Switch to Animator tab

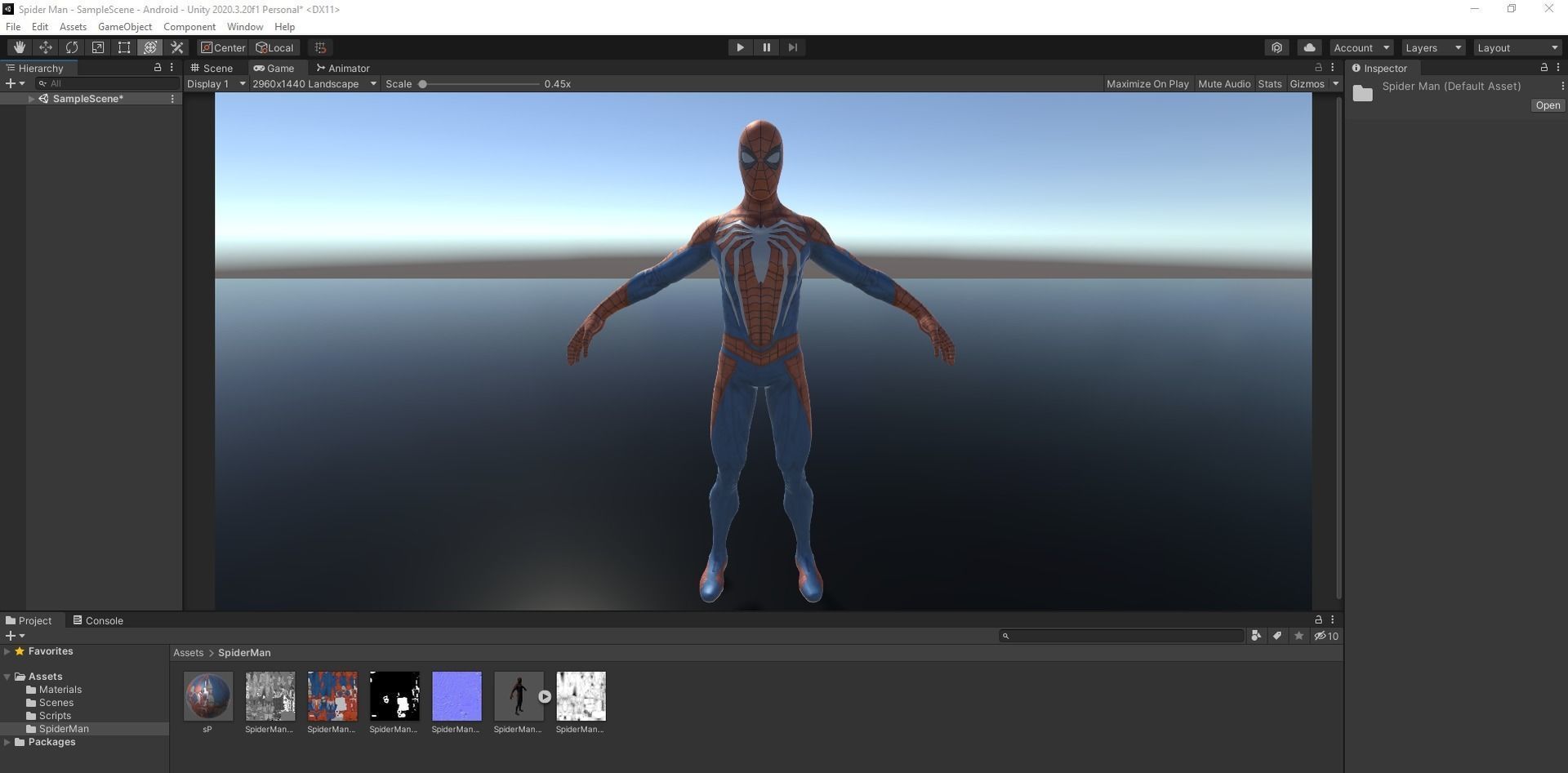click(x=343, y=68)
